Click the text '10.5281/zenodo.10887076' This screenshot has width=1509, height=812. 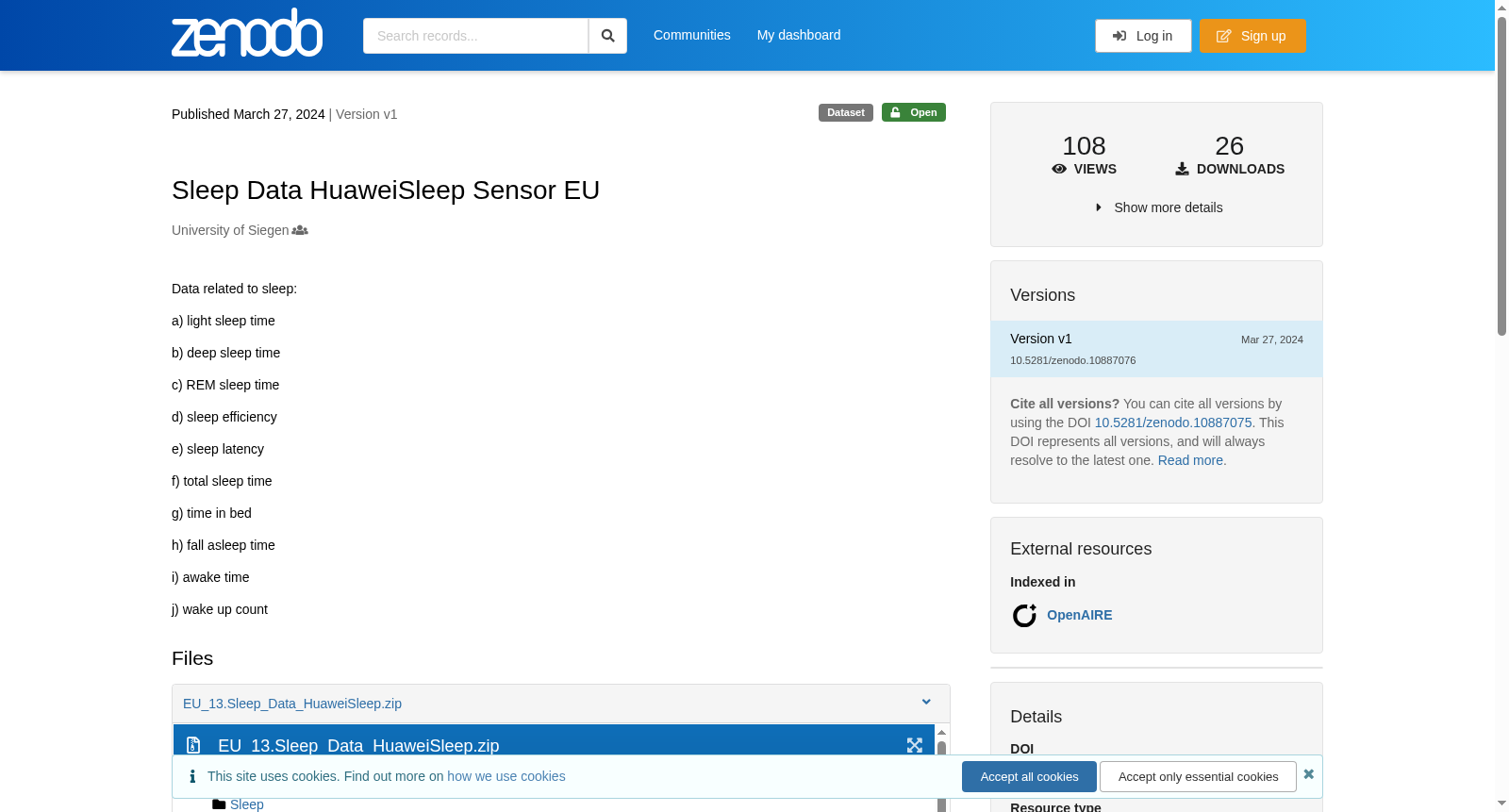click(1072, 360)
